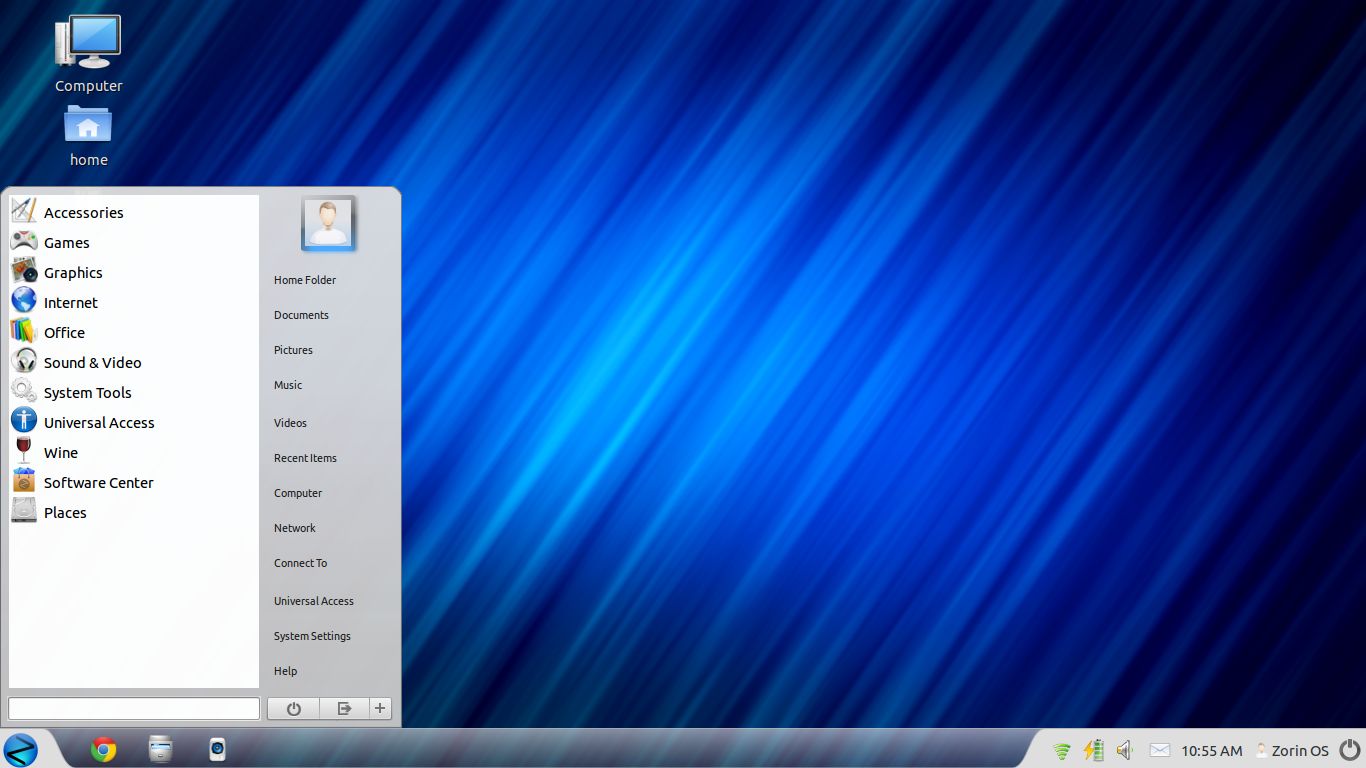Expand the Games category
The width and height of the screenshot is (1366, 768).
click(x=66, y=242)
